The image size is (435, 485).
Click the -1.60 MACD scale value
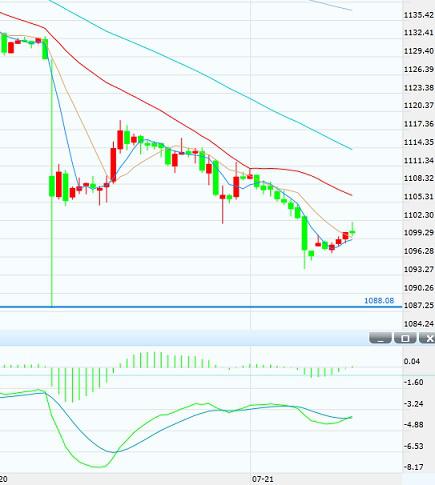click(413, 382)
